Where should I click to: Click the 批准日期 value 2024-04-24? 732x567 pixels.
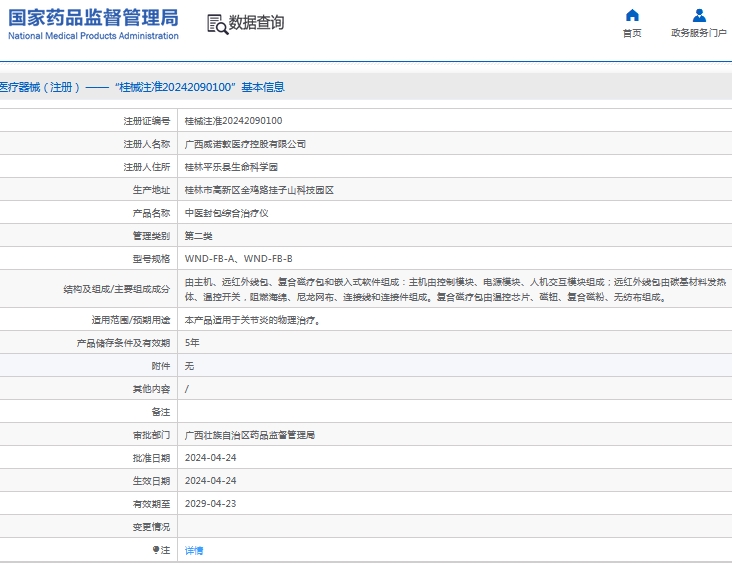tap(211, 458)
